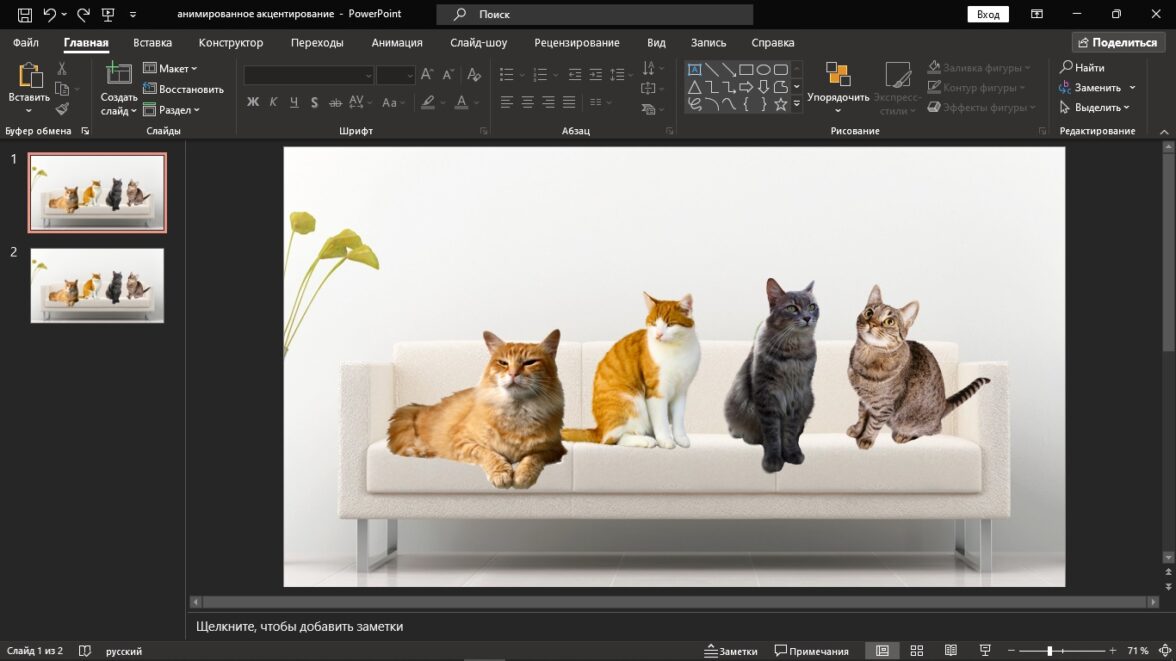Switch to Reading view icon
This screenshot has width=1176, height=661.
click(951, 651)
